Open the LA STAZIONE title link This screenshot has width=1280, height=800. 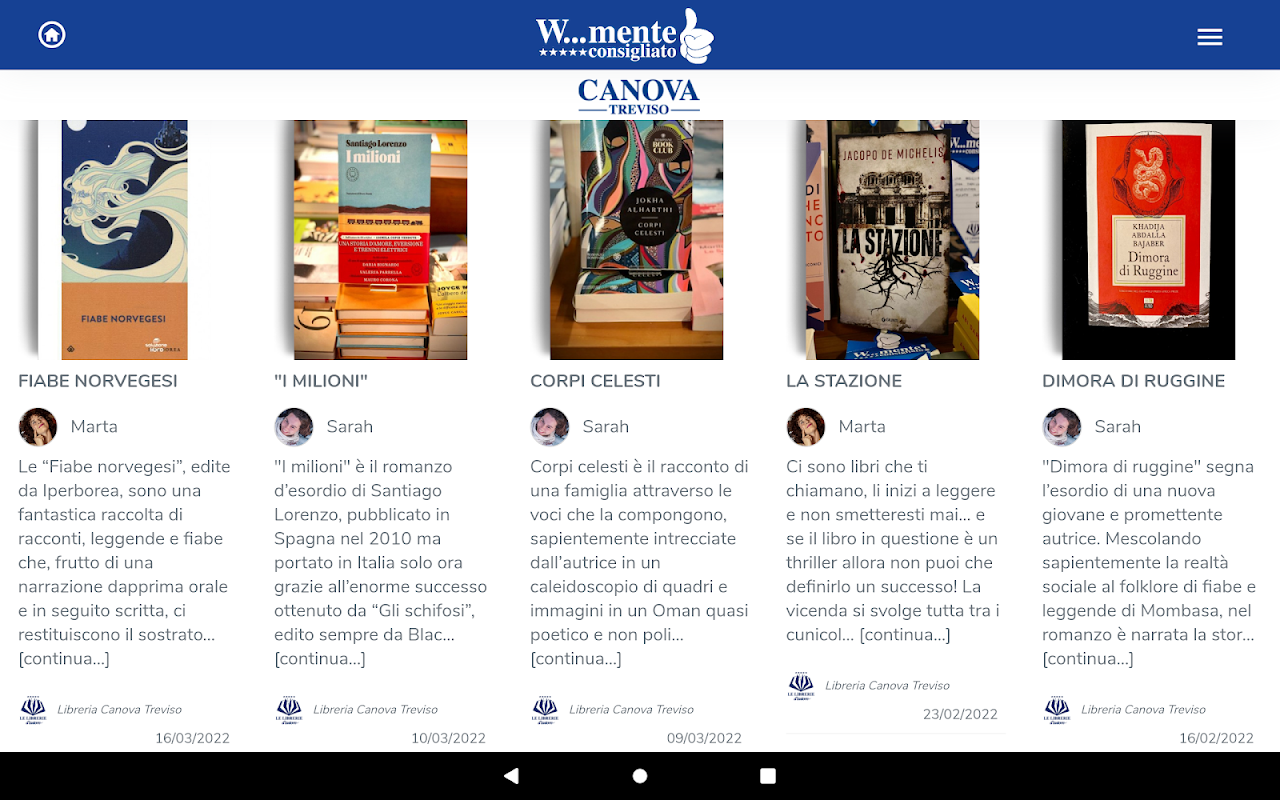coord(844,381)
